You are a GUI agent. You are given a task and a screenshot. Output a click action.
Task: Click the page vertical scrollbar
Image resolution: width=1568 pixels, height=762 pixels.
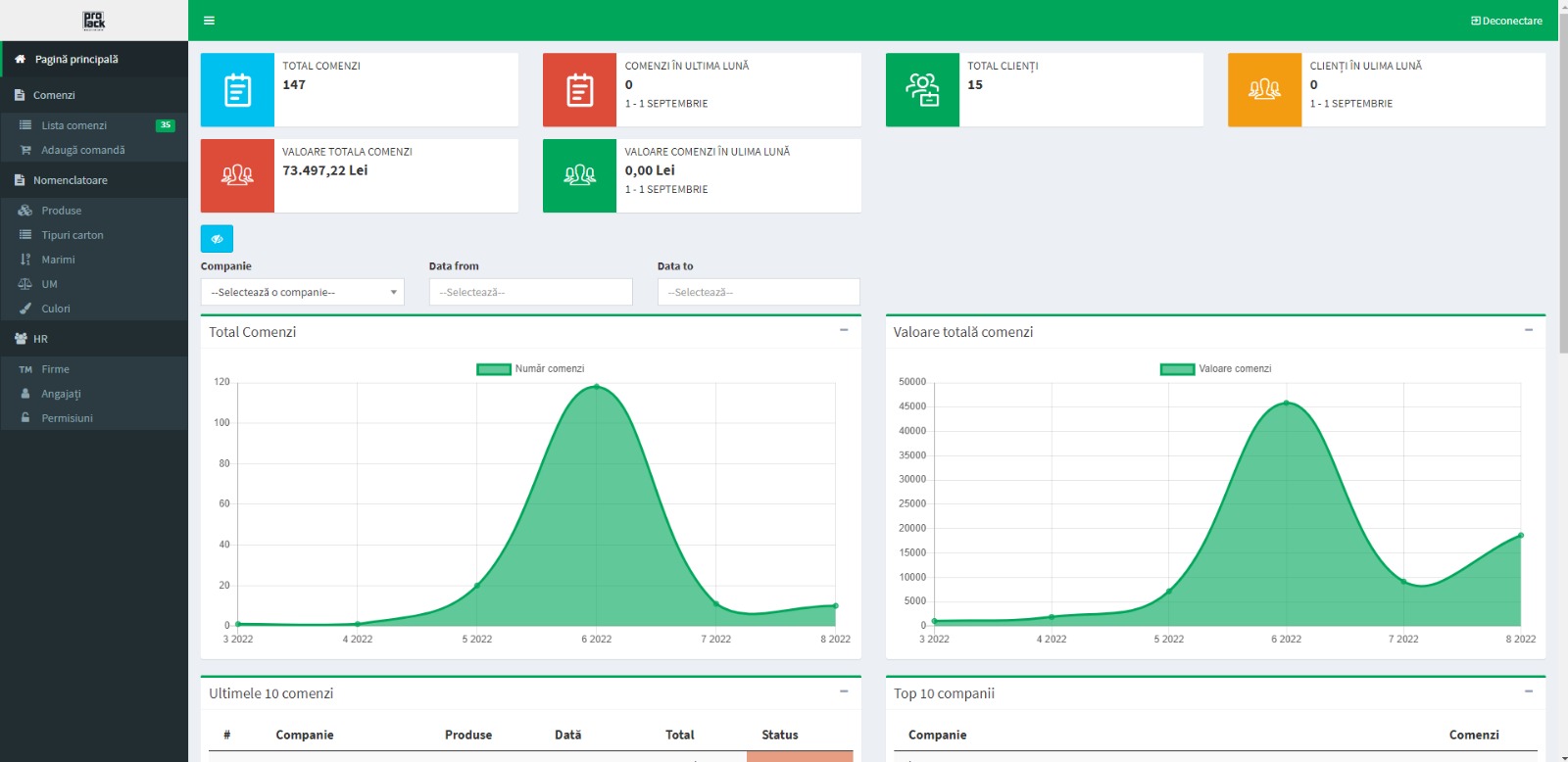click(x=1562, y=196)
